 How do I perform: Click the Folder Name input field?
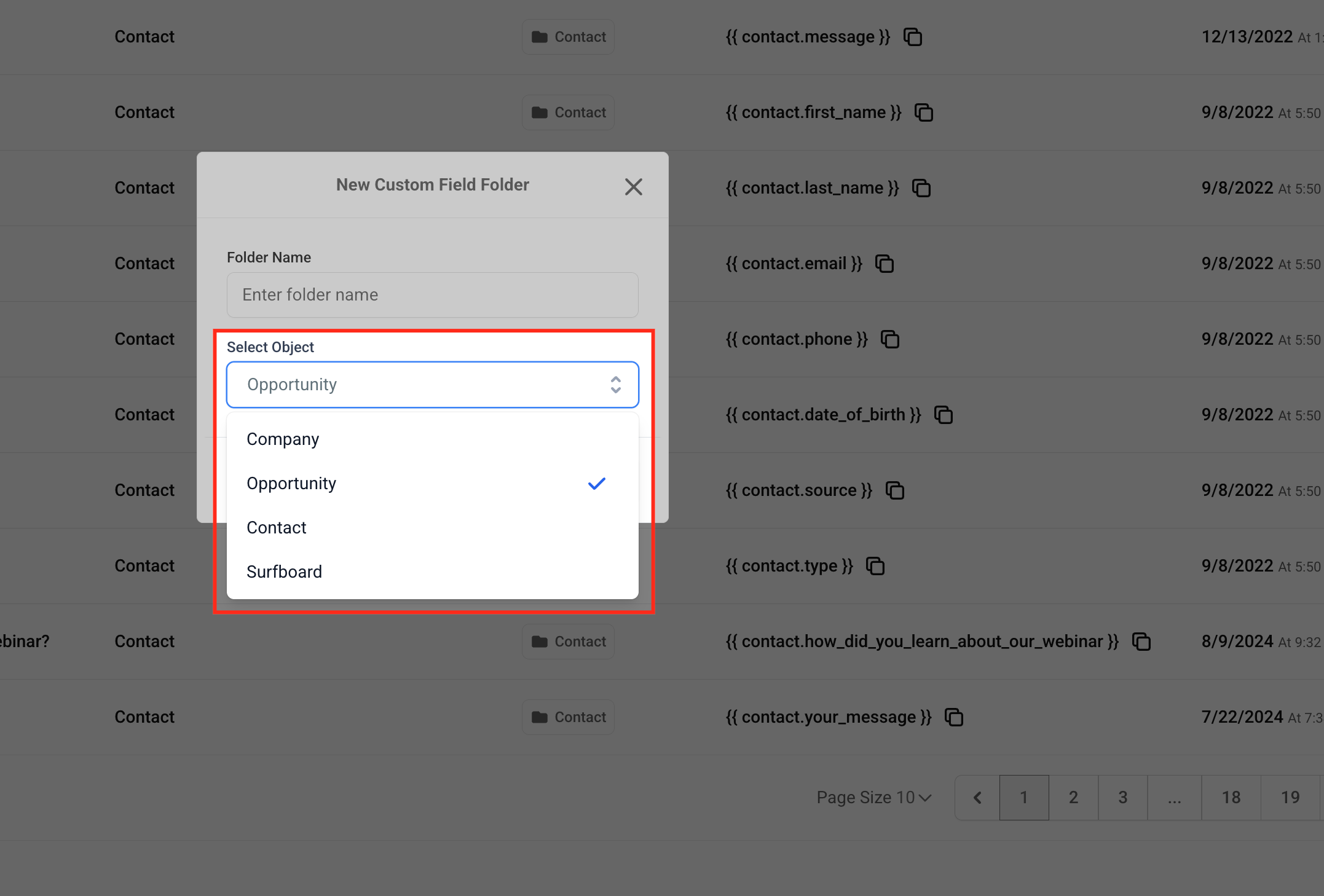point(432,295)
